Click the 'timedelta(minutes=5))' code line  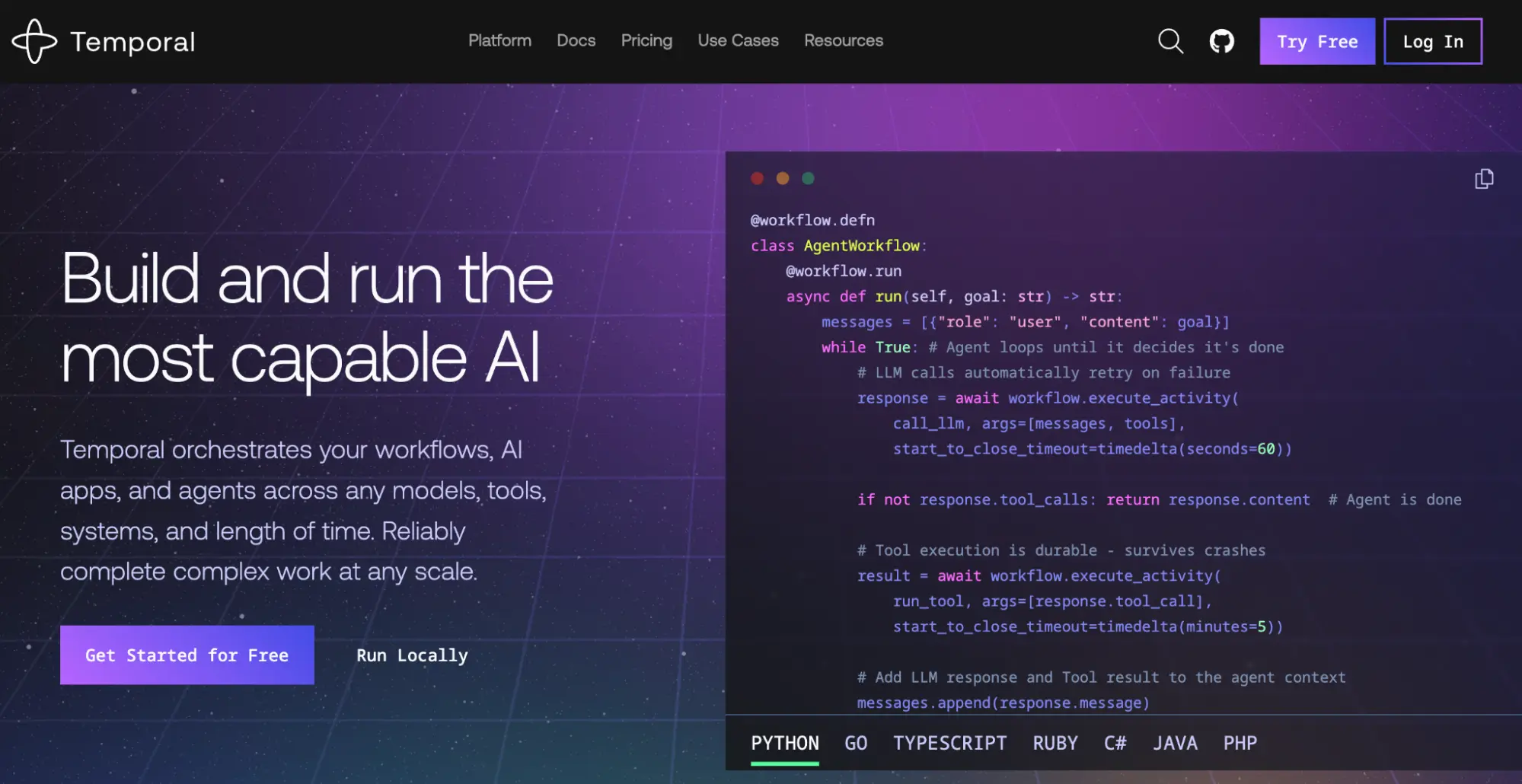1088,627
